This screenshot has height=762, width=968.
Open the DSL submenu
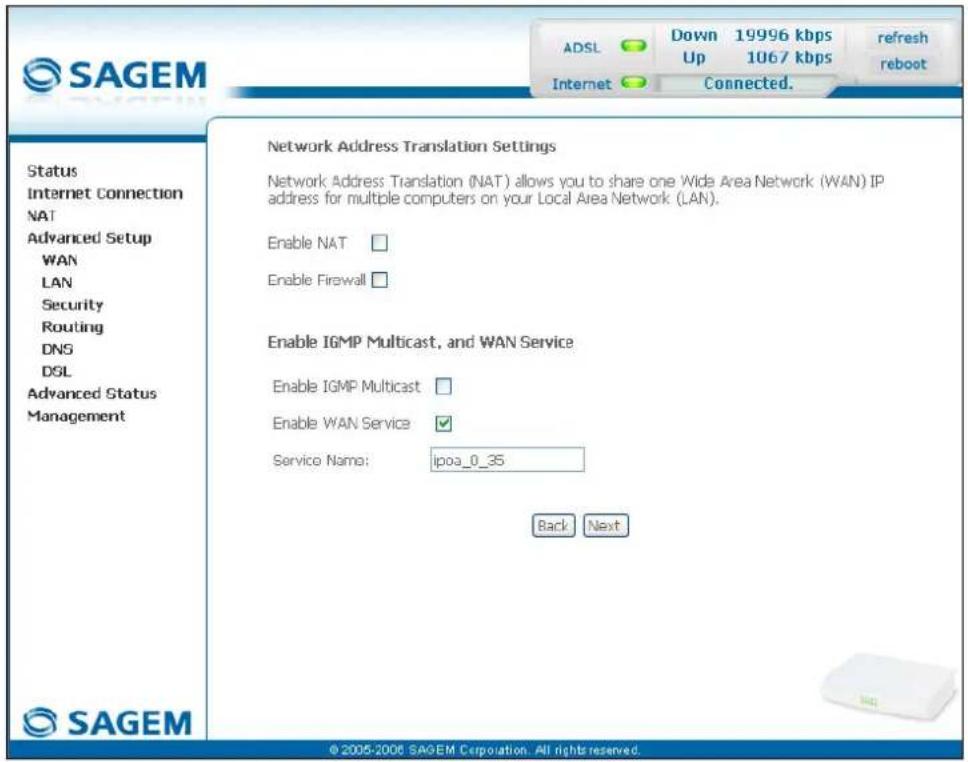click(56, 371)
